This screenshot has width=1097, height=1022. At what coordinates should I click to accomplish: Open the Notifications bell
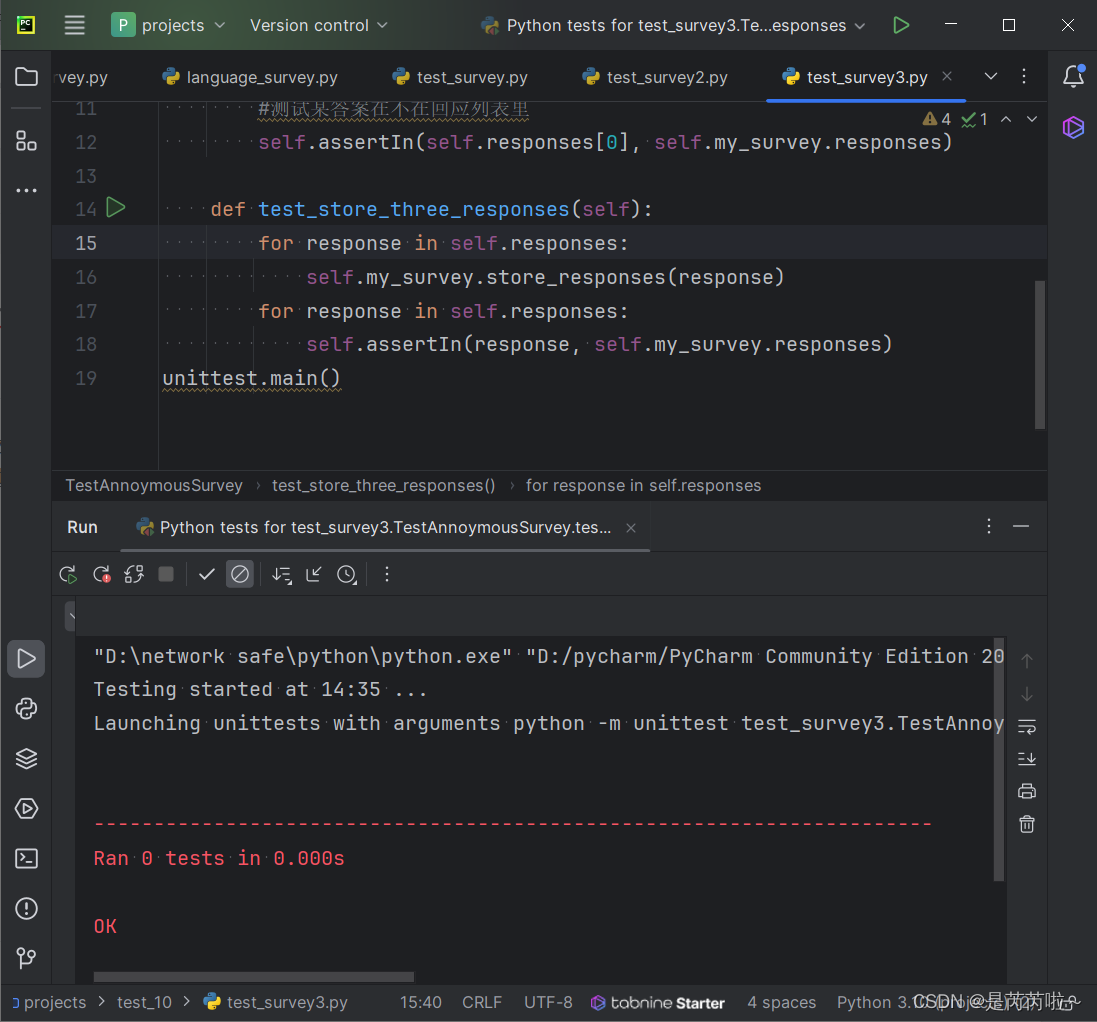click(x=1073, y=77)
